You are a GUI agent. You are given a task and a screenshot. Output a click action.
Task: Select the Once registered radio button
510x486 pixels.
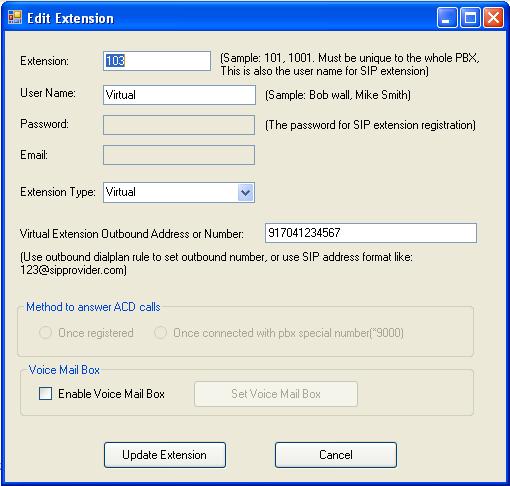pos(45,333)
